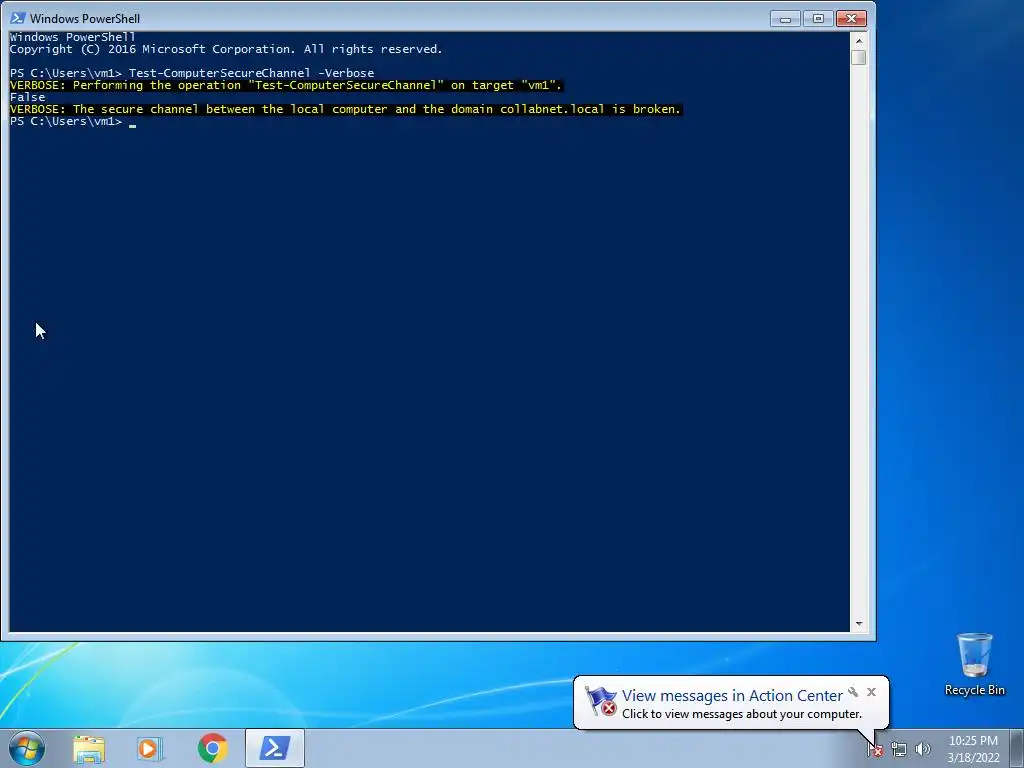Screen dimensions: 1024x768
Task: Dismiss the Action Center balloon notification
Action: coord(871,692)
